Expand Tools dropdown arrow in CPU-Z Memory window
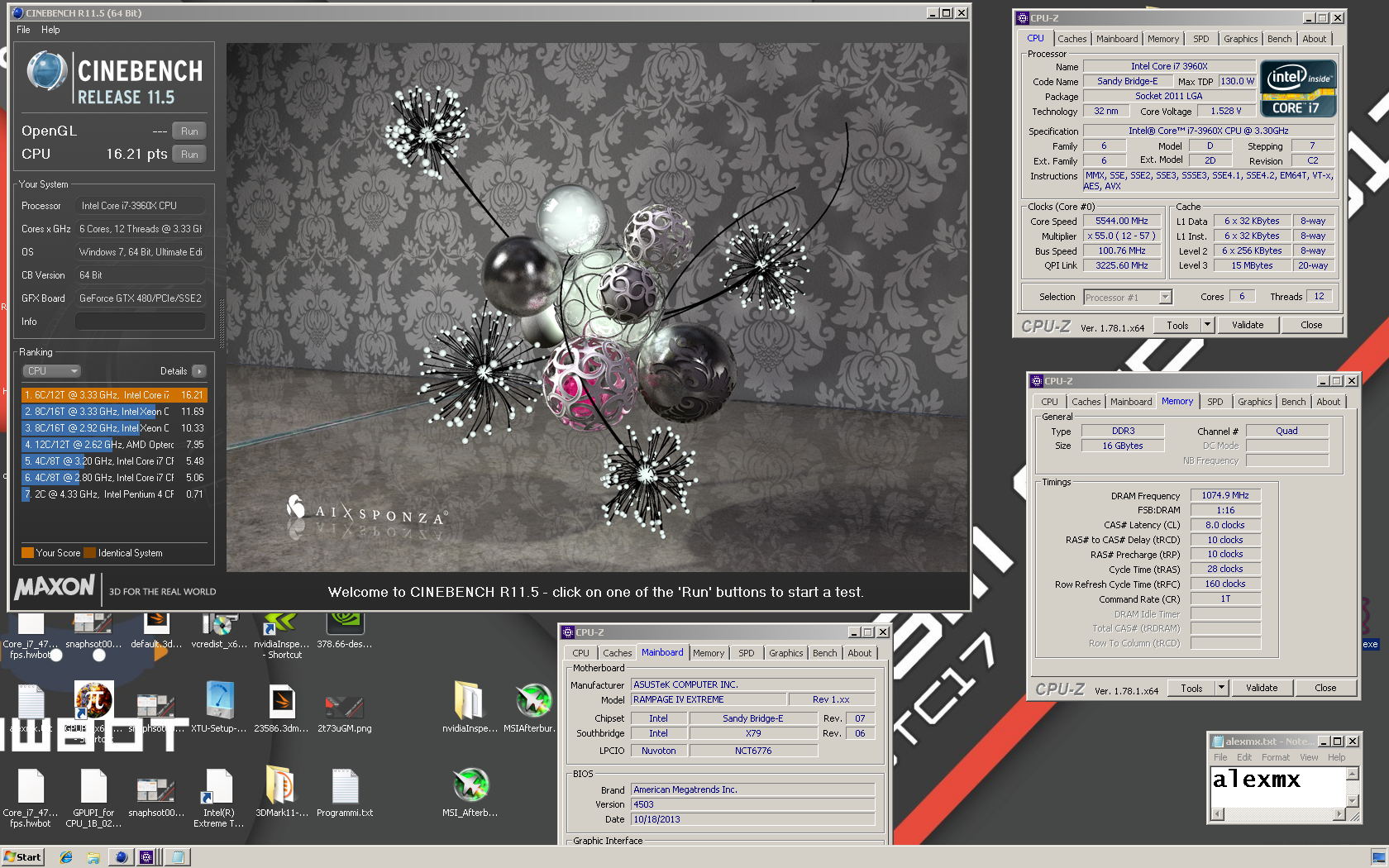The width and height of the screenshot is (1389, 868). click(1221, 688)
